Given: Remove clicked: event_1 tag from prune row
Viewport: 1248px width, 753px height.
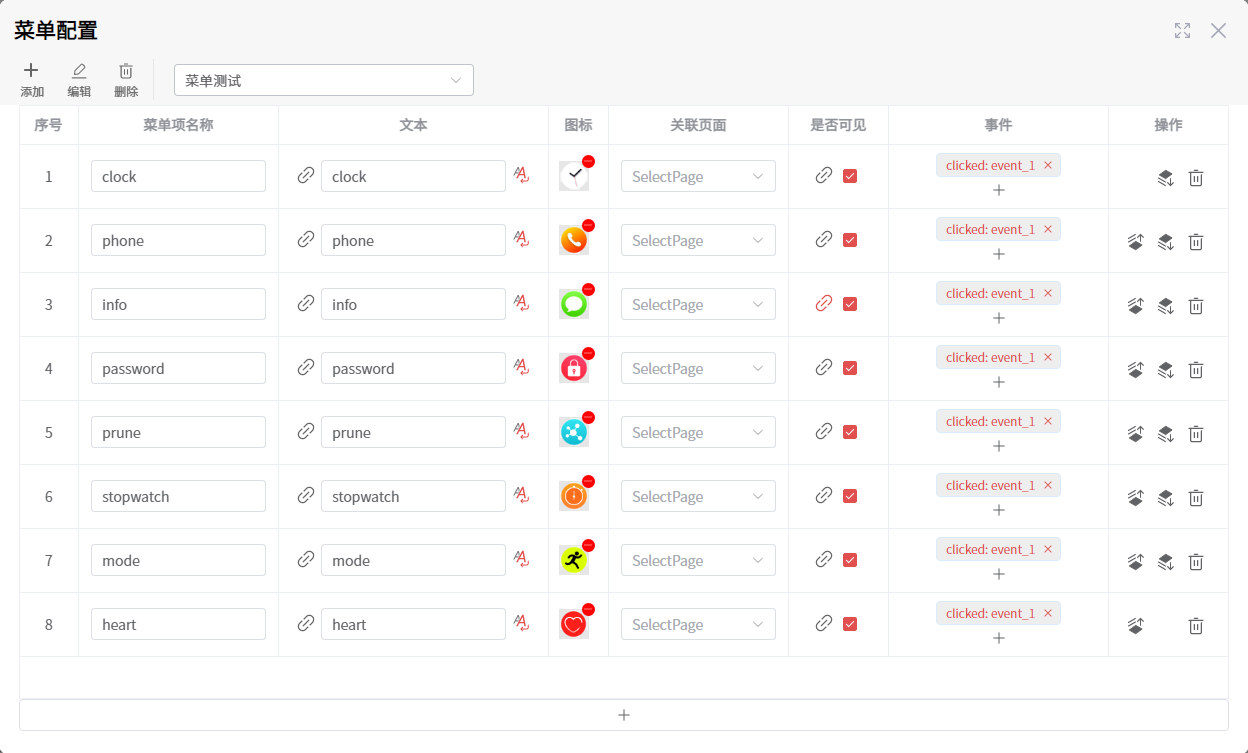Looking at the screenshot, I should pyautogui.click(x=1048, y=421).
